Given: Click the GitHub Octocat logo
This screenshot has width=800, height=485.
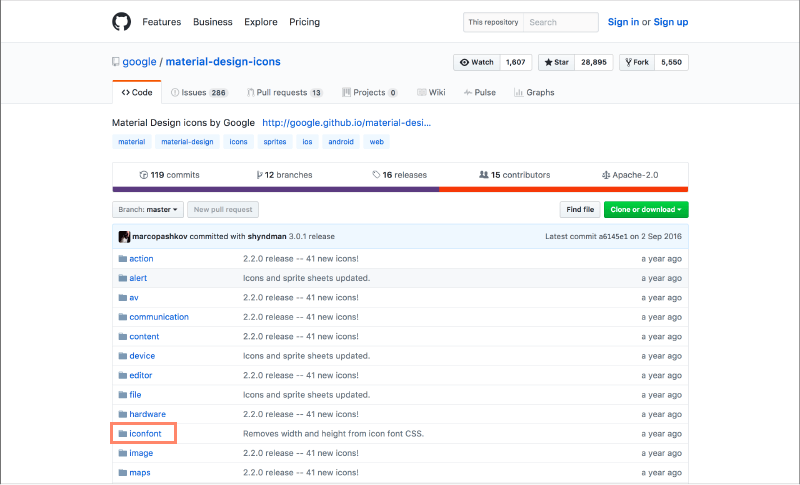Looking at the screenshot, I should tap(121, 22).
